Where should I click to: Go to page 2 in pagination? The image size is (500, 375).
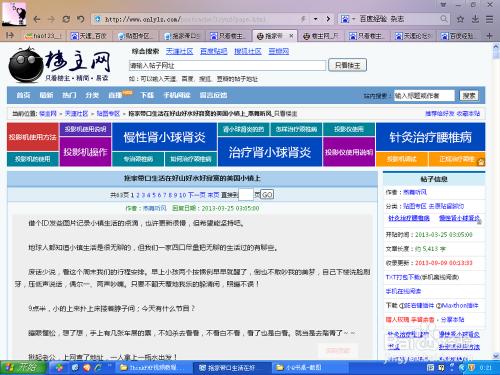tap(138, 195)
